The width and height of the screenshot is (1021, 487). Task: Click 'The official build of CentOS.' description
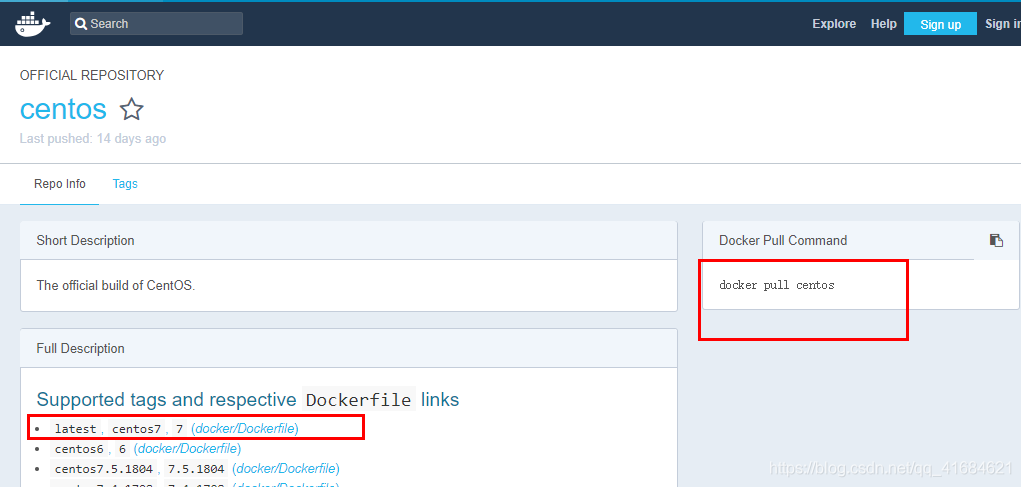(x=116, y=285)
